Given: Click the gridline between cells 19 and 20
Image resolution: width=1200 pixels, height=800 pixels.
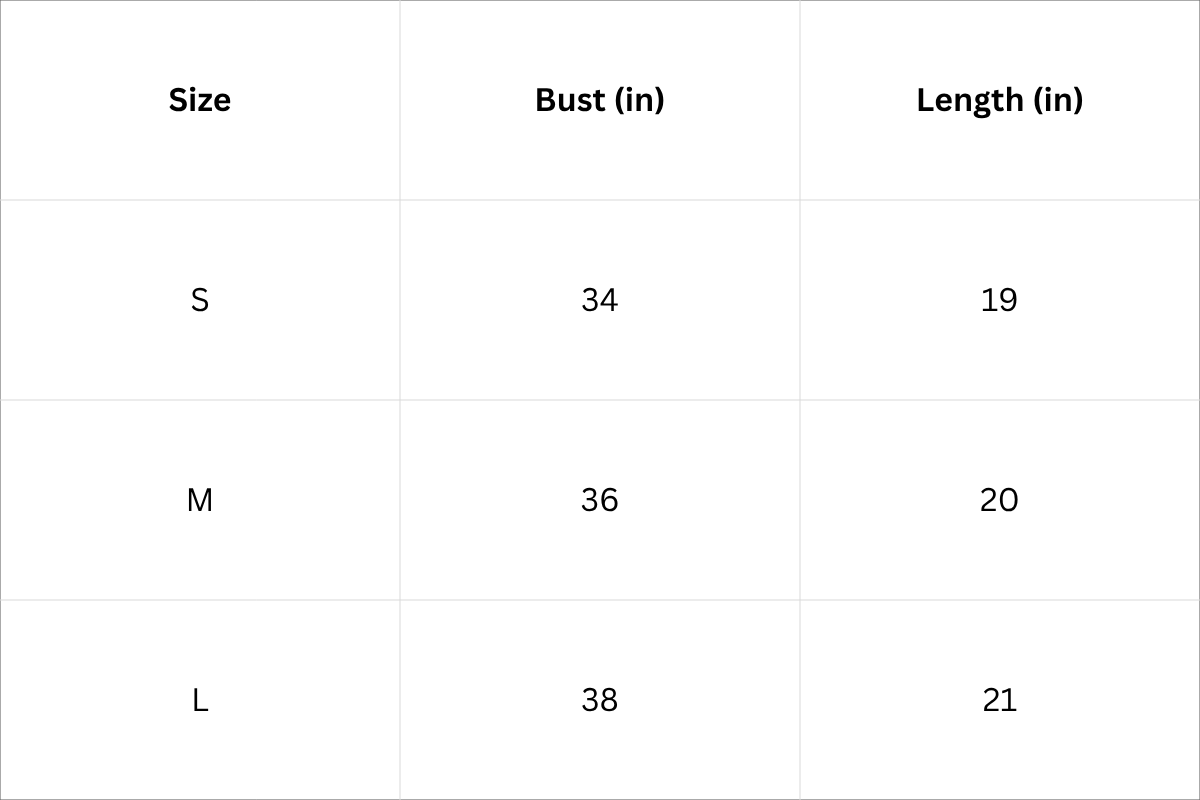Looking at the screenshot, I should click(1000, 400).
